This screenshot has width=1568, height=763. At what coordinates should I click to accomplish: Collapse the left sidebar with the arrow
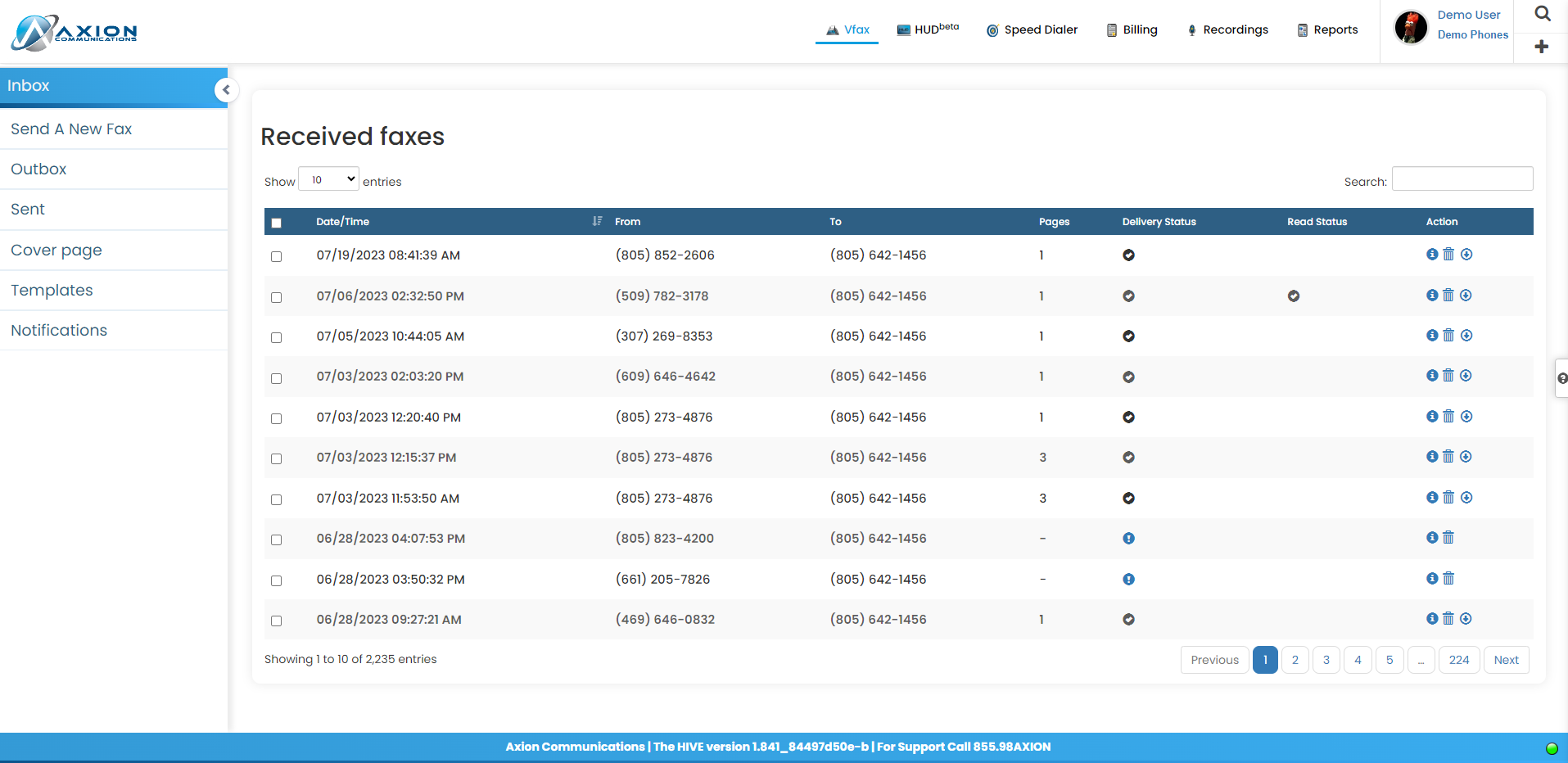click(x=226, y=90)
